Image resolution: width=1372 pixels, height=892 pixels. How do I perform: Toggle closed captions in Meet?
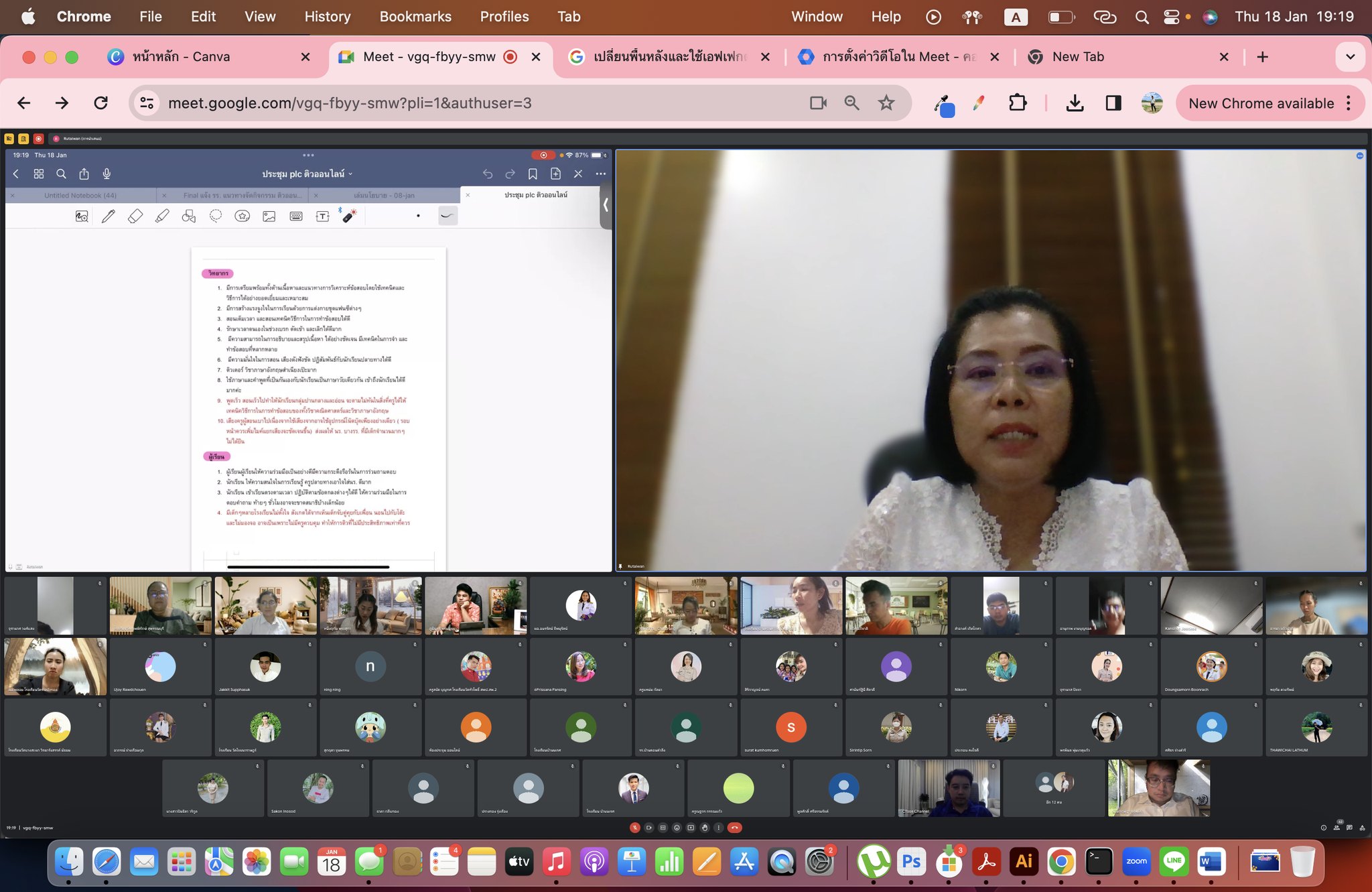(x=663, y=828)
